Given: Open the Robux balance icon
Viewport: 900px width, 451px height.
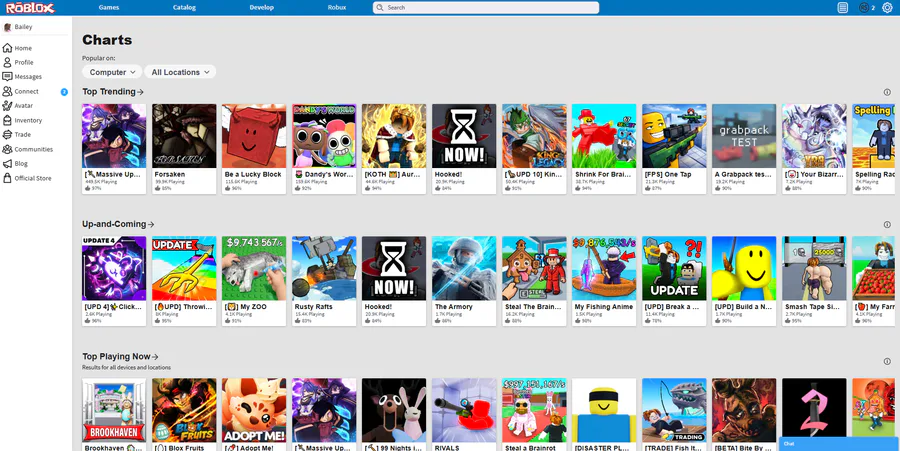Looking at the screenshot, I should coord(864,7).
